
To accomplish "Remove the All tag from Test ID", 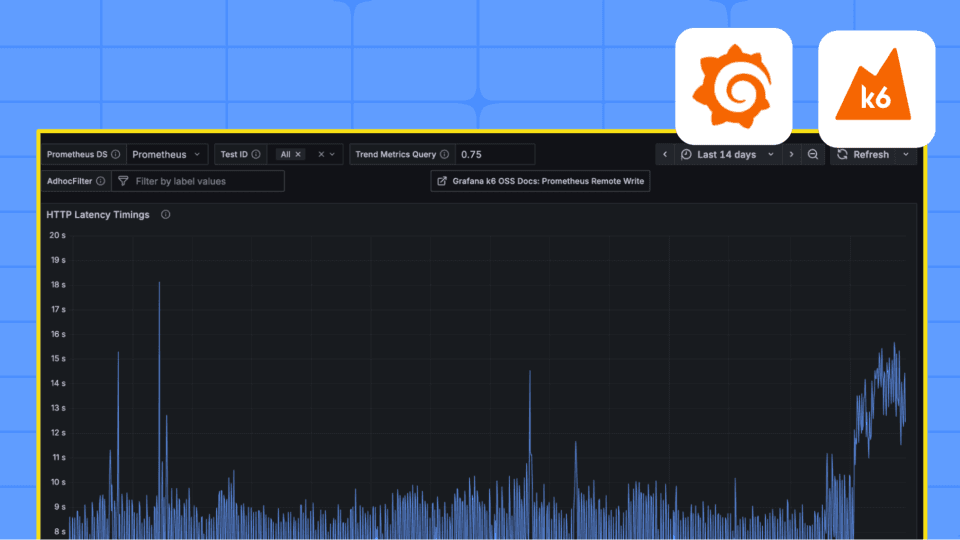I will [x=298, y=154].
